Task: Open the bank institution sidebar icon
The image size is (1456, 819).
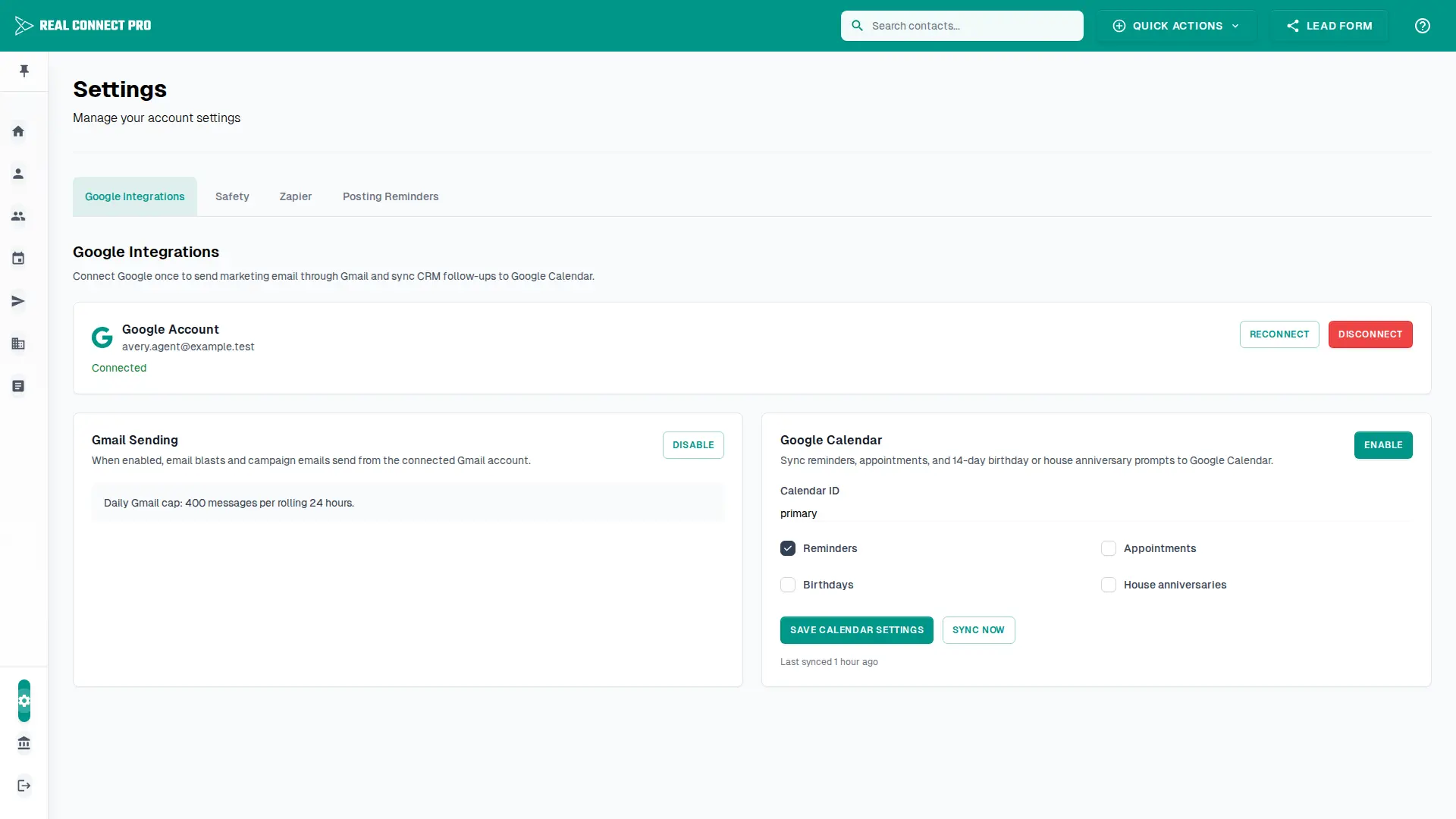Action: [x=24, y=743]
